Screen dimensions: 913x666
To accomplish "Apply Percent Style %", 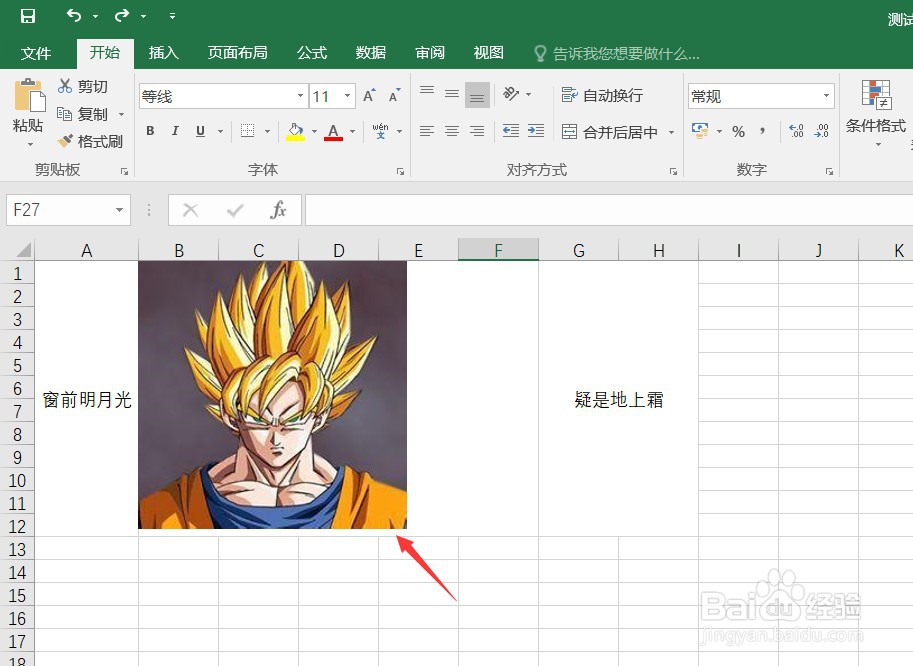I will coord(738,132).
